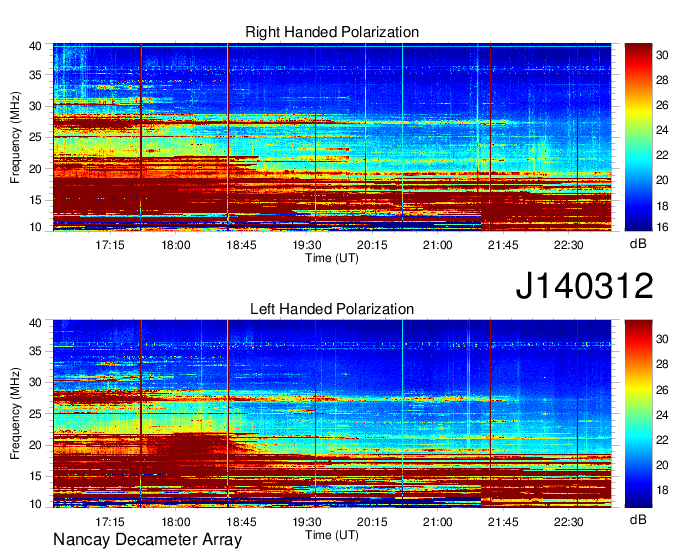Click 10 MHz tick on right-handed plot
The width and height of the screenshot is (680, 552).
click(35, 227)
